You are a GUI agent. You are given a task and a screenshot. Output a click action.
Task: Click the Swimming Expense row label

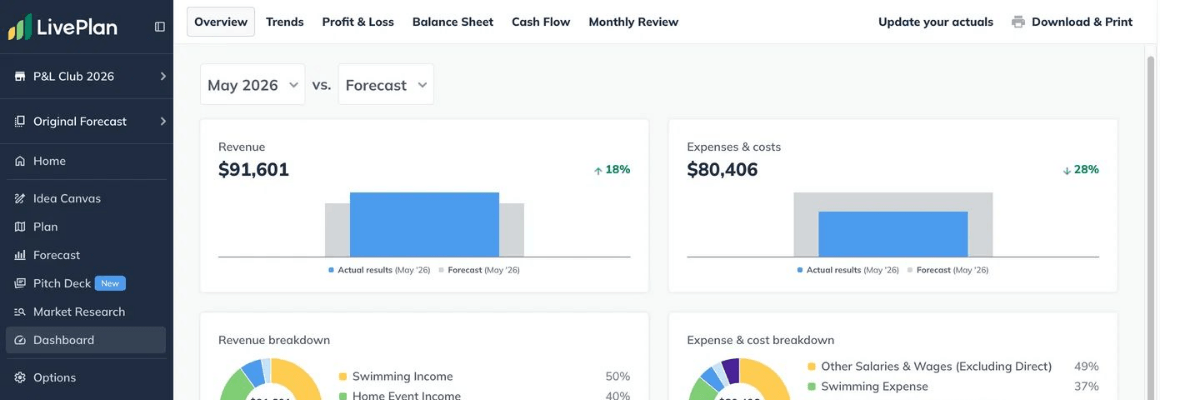click(x=874, y=387)
